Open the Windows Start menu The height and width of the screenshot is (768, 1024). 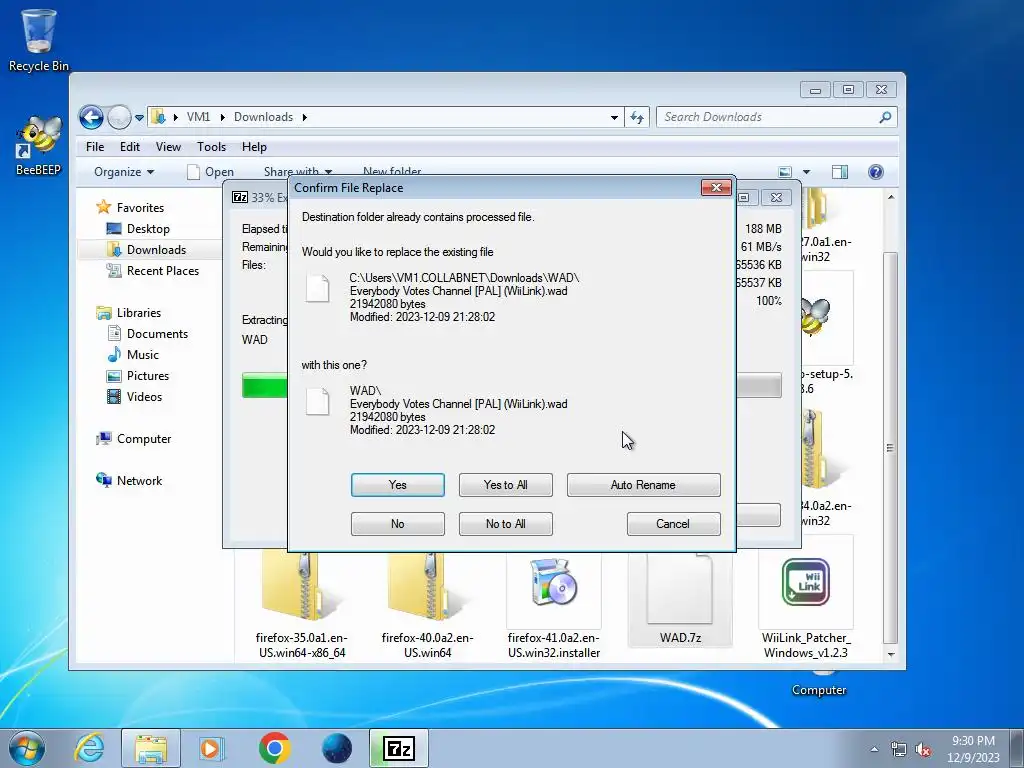(x=27, y=748)
